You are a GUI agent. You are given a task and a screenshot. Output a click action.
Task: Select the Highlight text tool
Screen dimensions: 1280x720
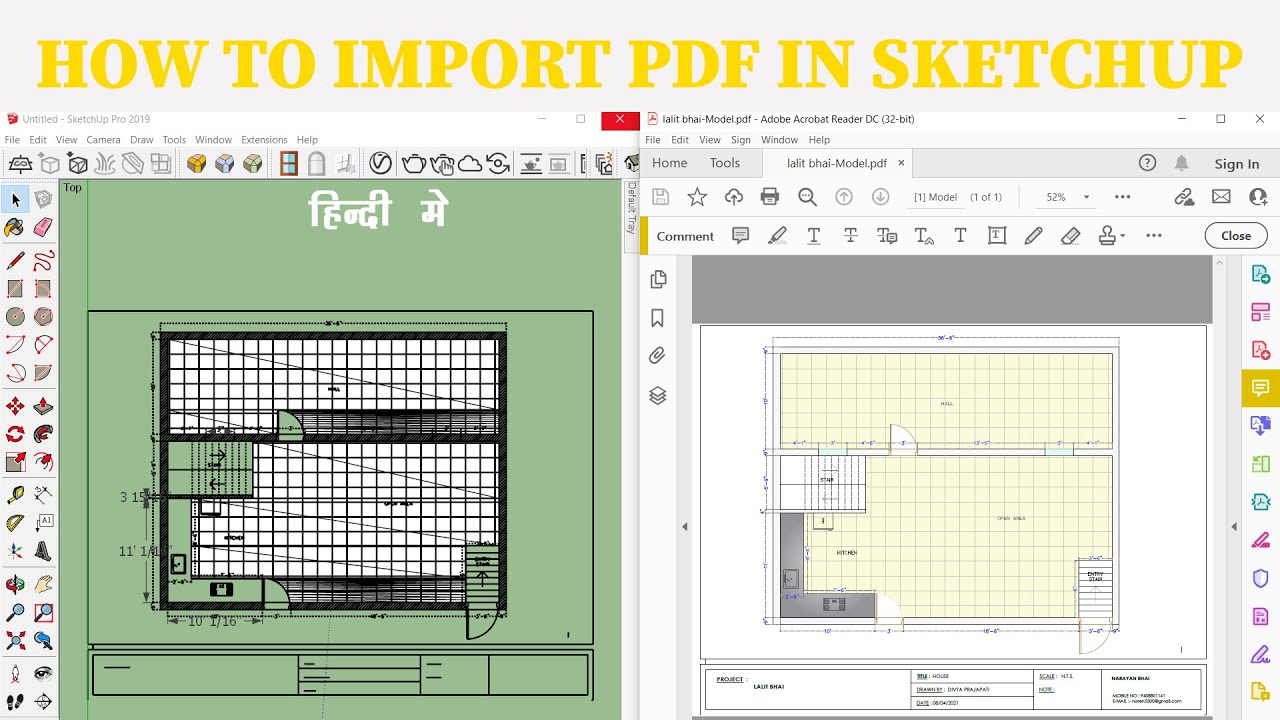[777, 236]
